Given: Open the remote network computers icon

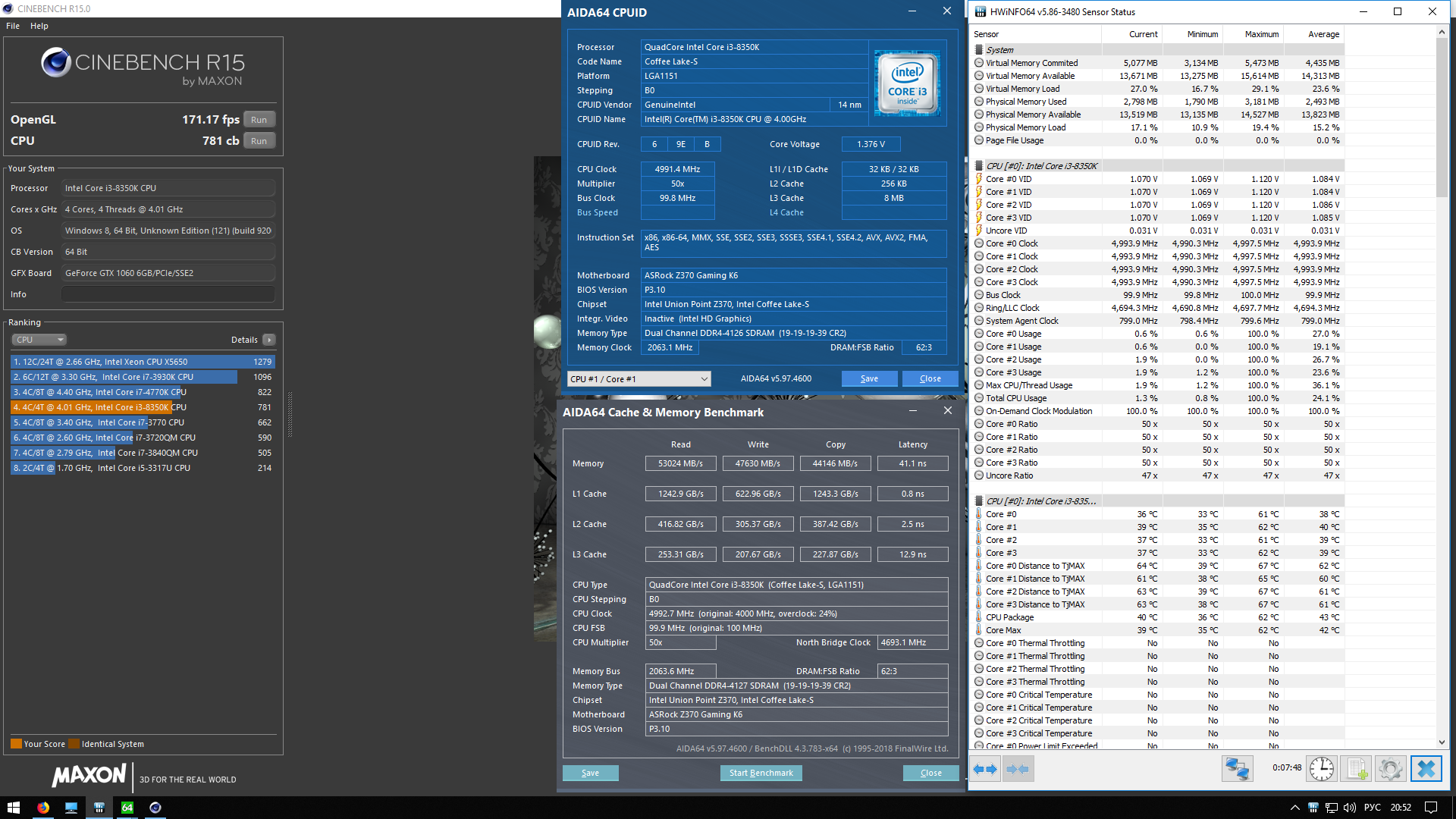Looking at the screenshot, I should coord(1237,769).
